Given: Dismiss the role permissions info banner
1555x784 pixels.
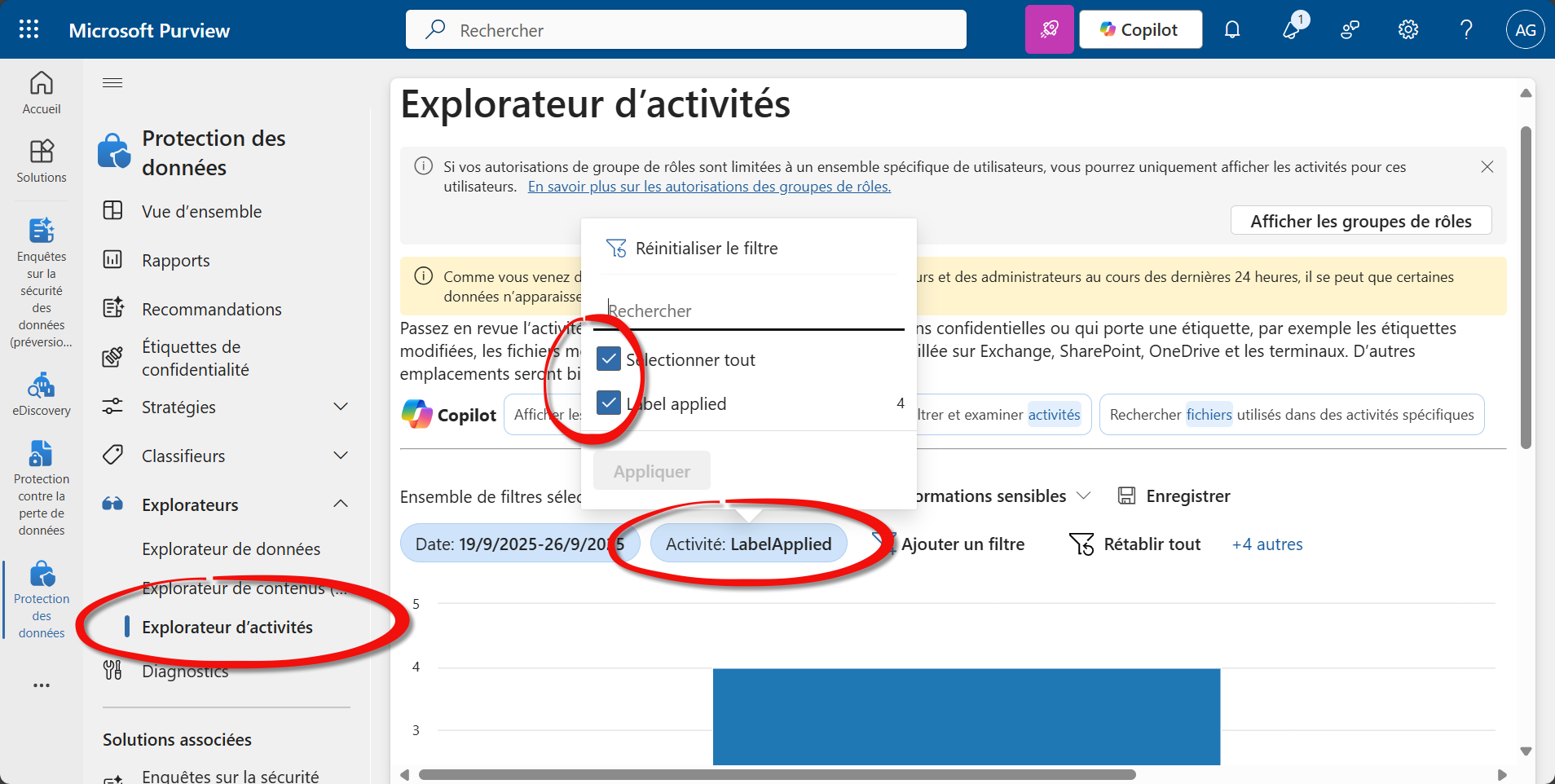Looking at the screenshot, I should (x=1487, y=167).
